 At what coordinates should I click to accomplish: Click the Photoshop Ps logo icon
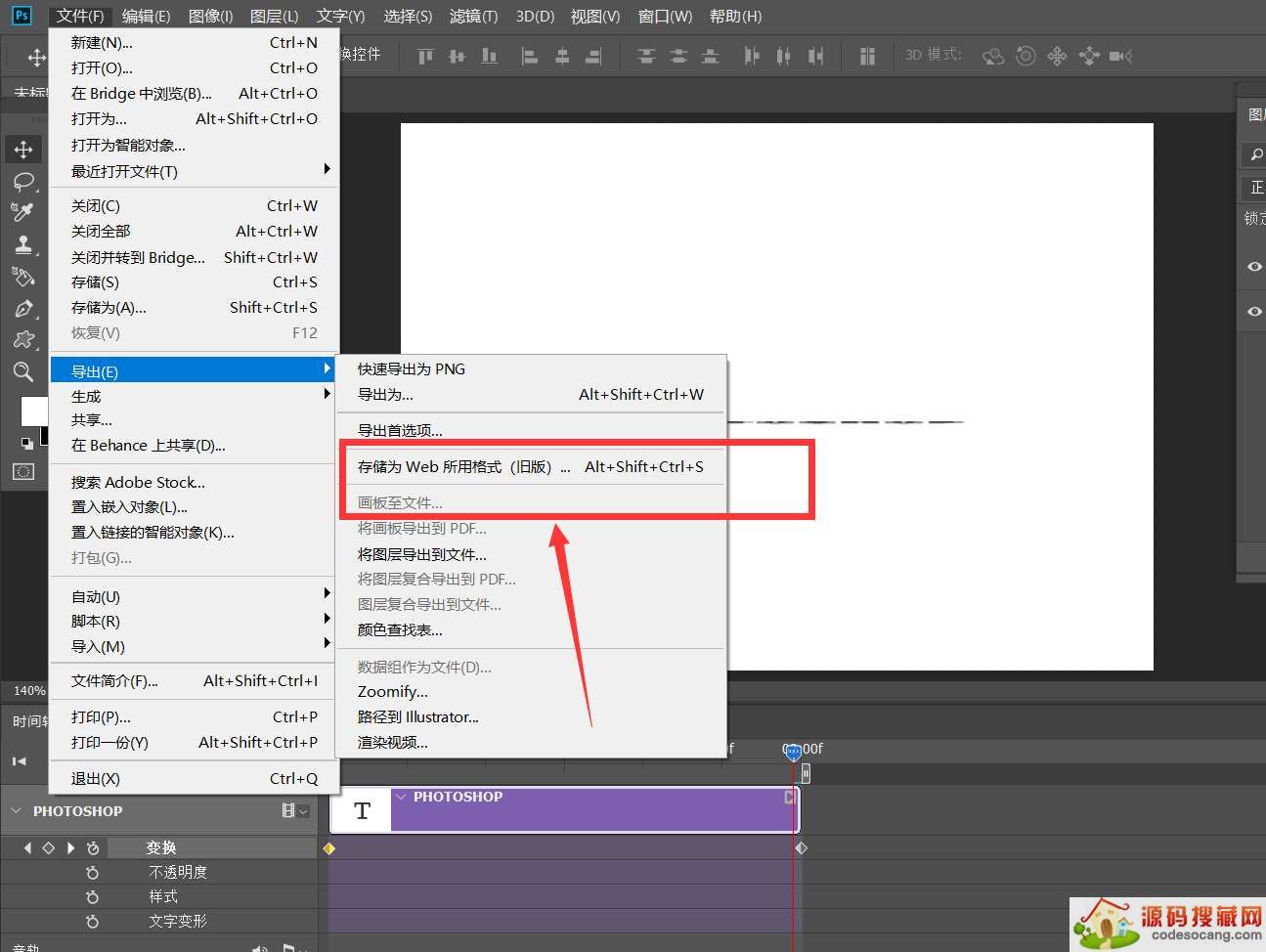click(22, 16)
